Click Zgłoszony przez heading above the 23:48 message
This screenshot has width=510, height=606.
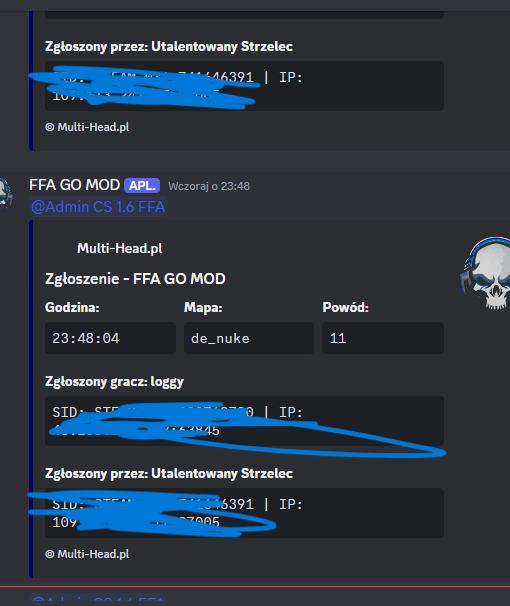[169, 46]
